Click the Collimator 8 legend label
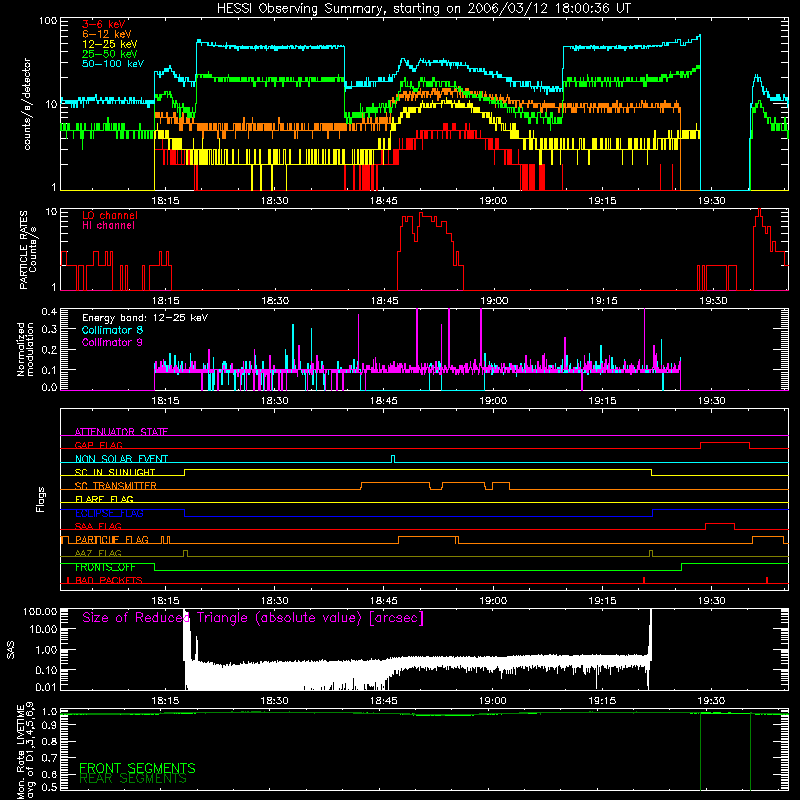This screenshot has width=800, height=800. tap(112, 330)
